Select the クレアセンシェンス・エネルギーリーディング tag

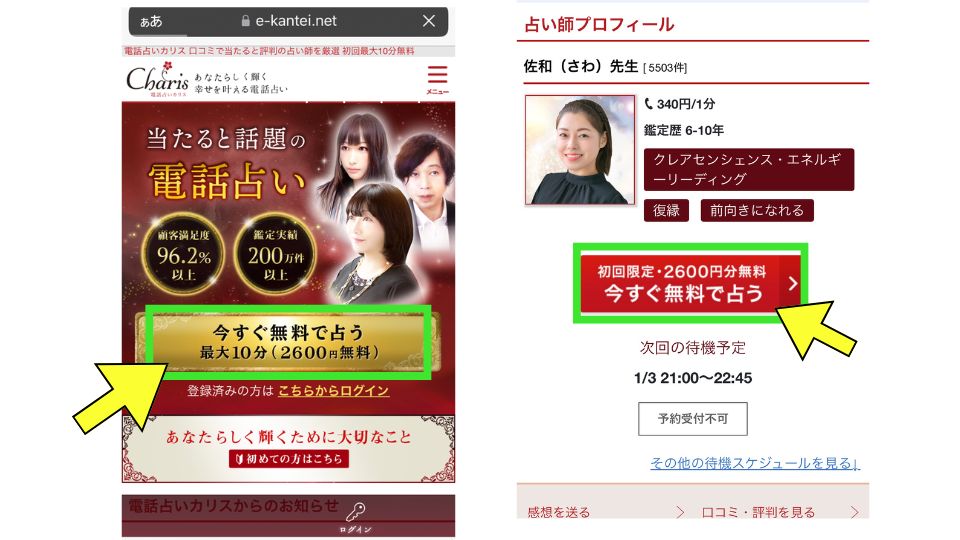[749, 170]
